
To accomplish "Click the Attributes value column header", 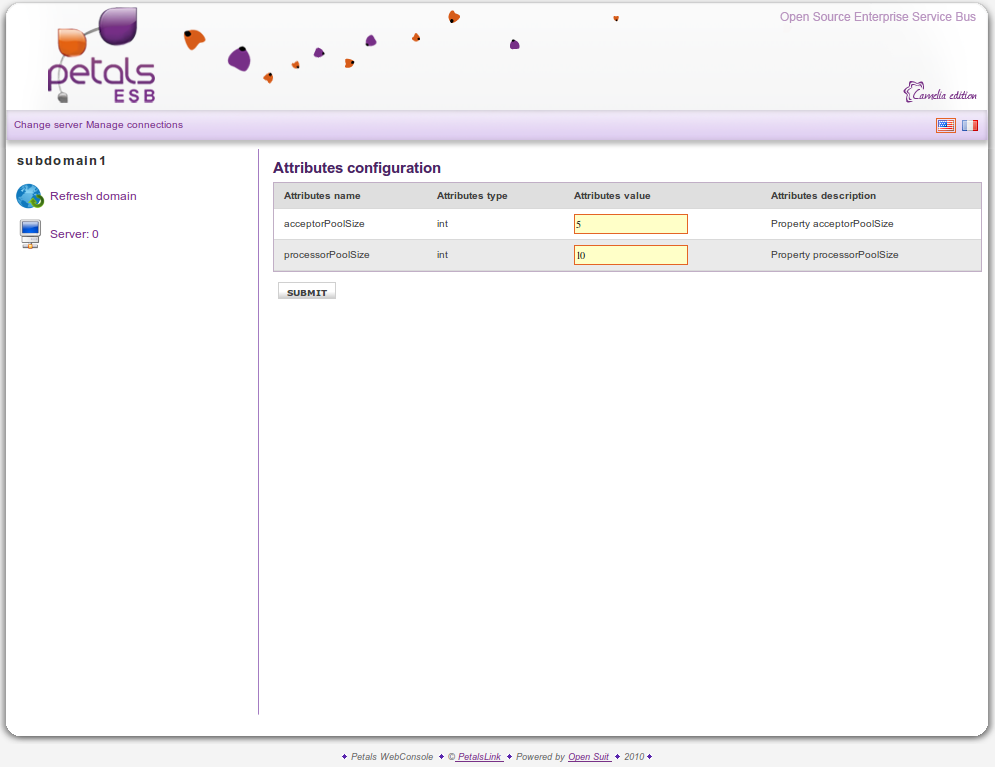I will click(612, 196).
